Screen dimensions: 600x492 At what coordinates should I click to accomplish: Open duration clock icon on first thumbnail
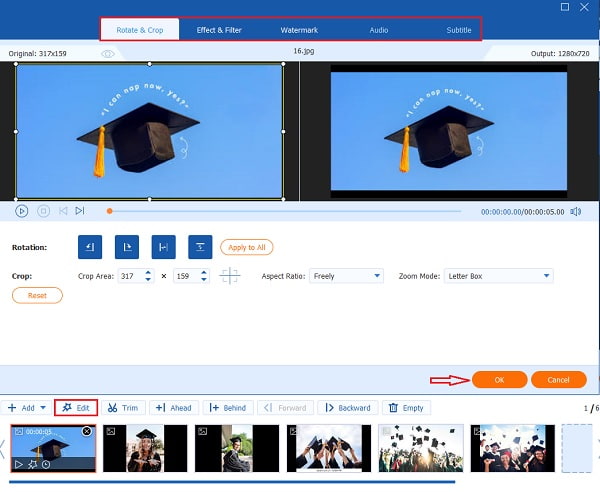46,464
